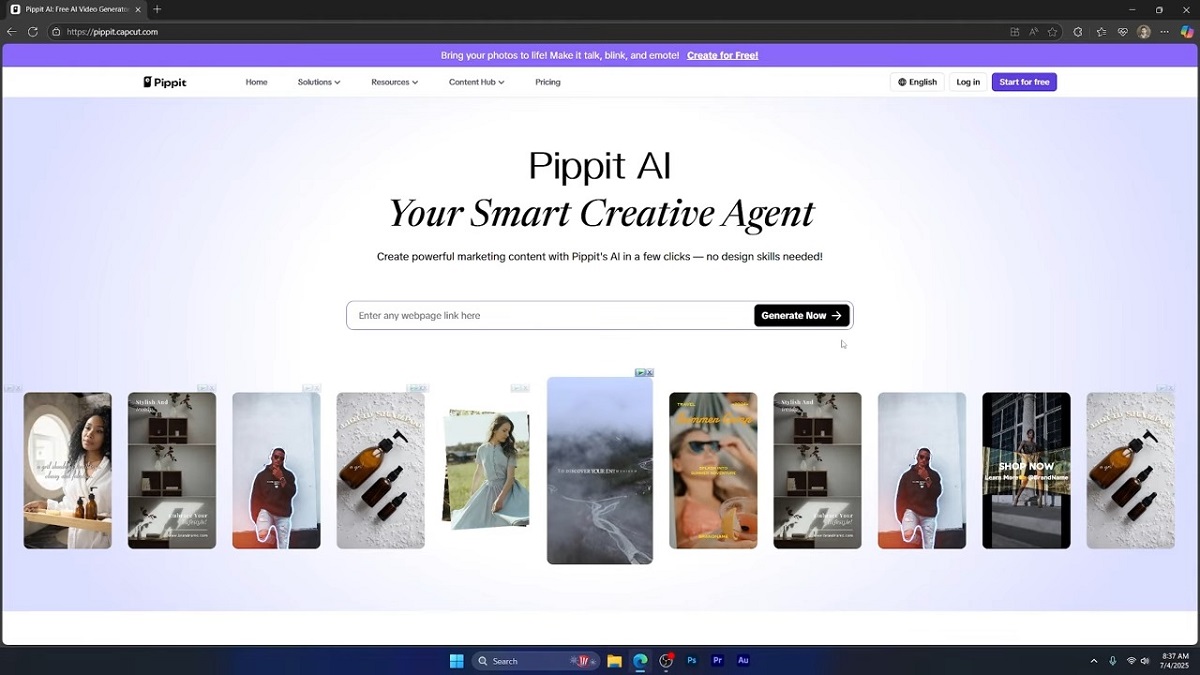Open the woman-by-round-mirror template card
Screen dimensions: 1200x675
68,470
